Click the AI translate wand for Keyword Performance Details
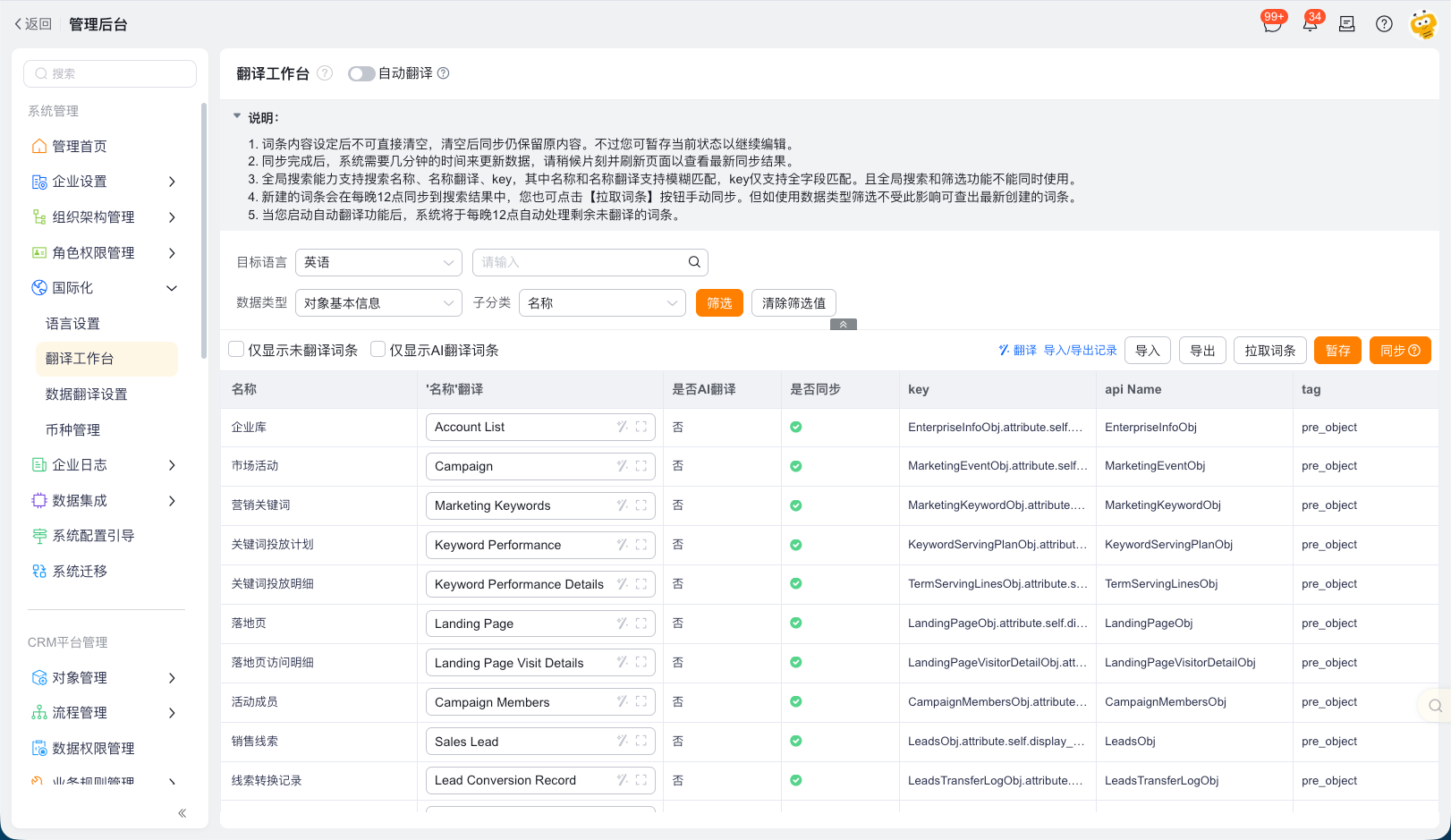The width and height of the screenshot is (1451, 840). (622, 584)
